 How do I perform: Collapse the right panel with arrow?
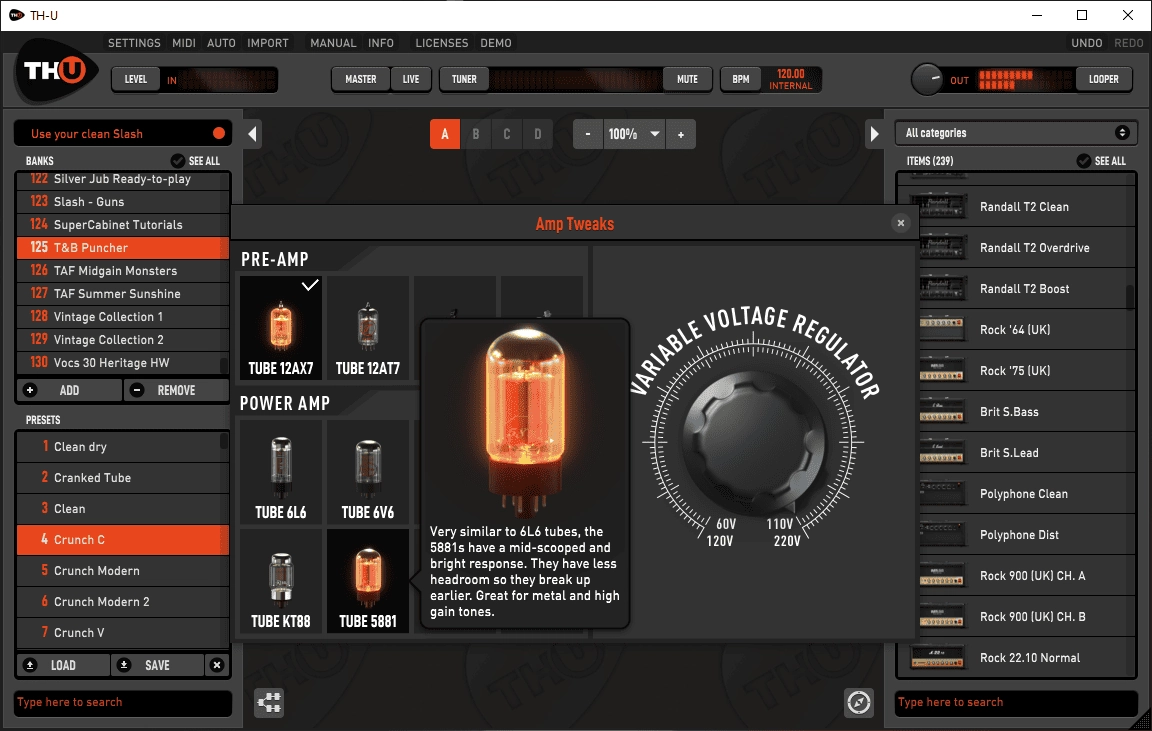click(874, 134)
